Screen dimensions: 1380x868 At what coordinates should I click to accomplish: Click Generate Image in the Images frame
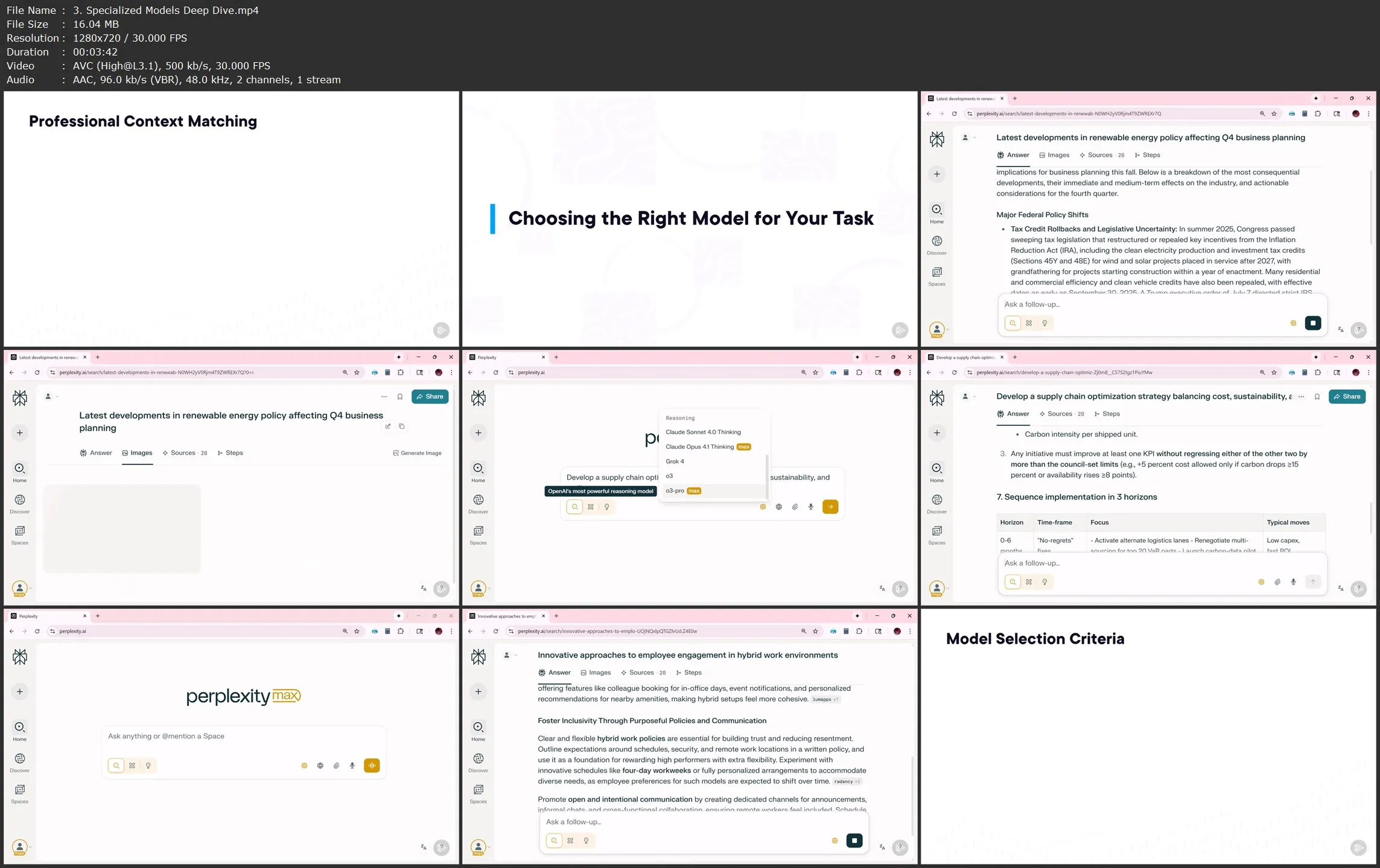click(417, 453)
